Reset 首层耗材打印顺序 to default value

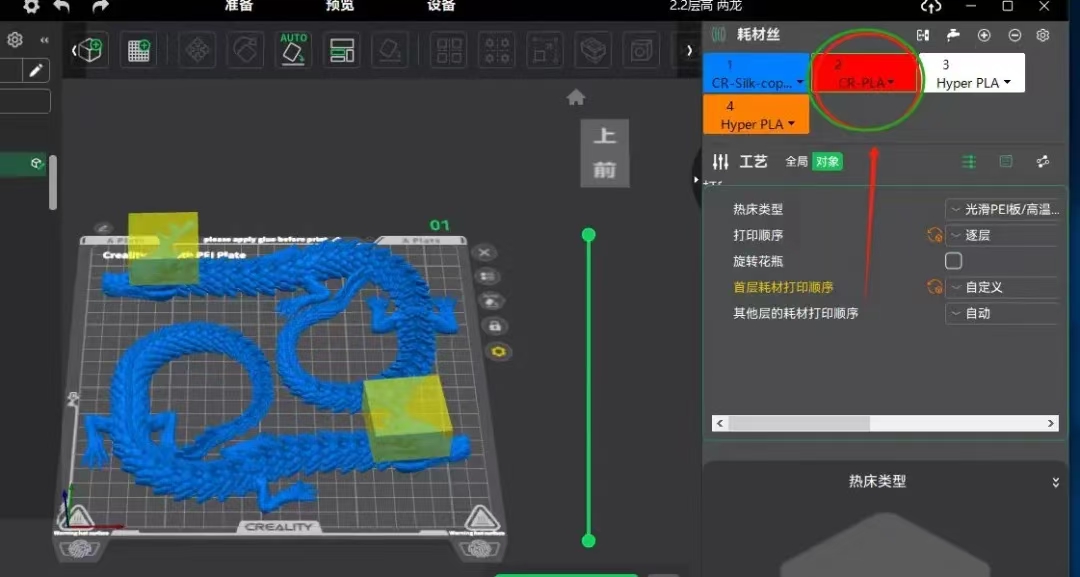pos(934,287)
